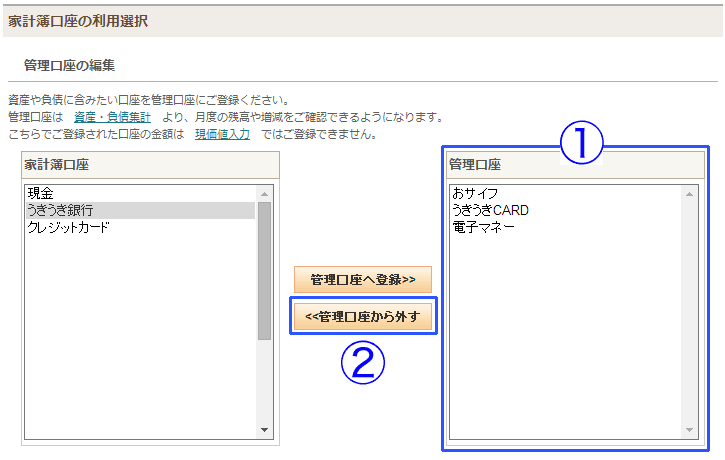Click the 家計簿口座 list scrollbar thumb
This screenshot has height=460, width=725.
[264, 271]
